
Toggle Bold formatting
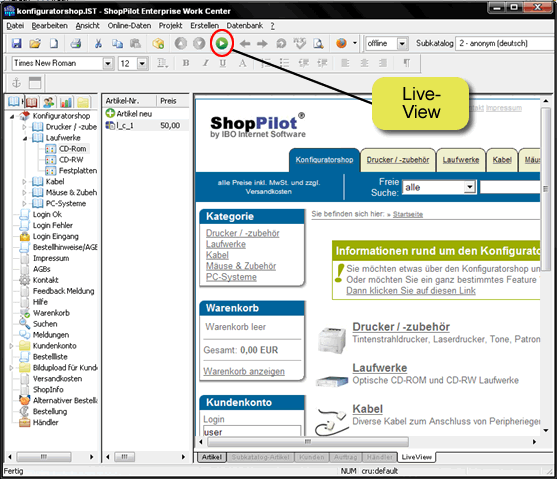click(x=186, y=63)
